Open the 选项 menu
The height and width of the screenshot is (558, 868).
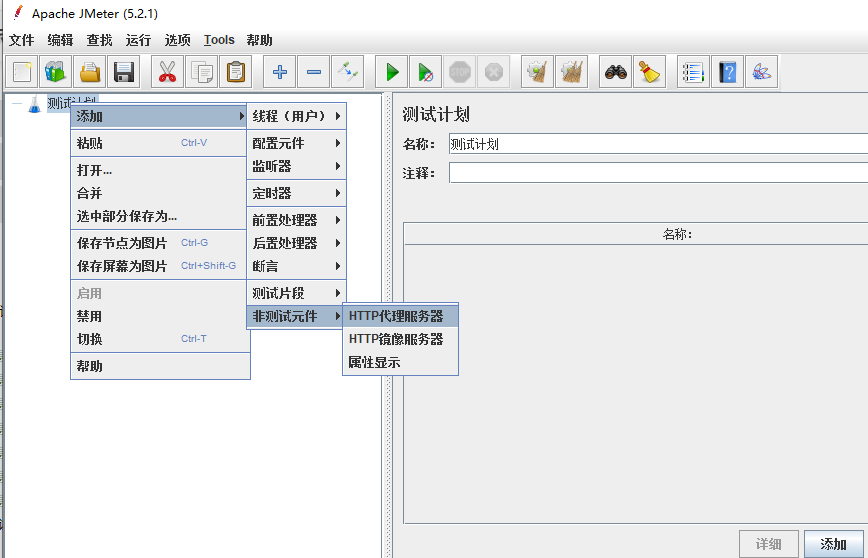pyautogui.click(x=178, y=40)
